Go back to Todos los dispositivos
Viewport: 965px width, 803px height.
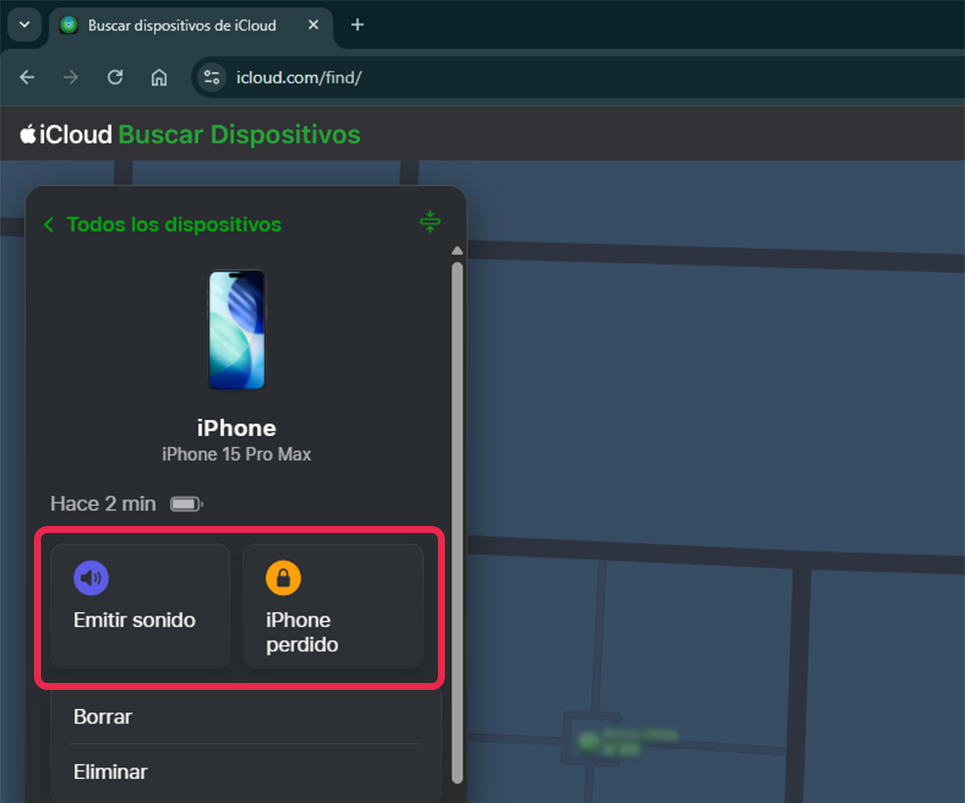click(162, 225)
